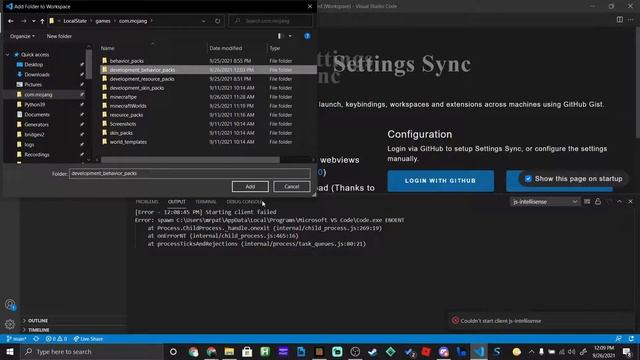640x360 pixels.
Task: Go up one folder level in dialog
Action: pyautogui.click(x=42, y=21)
